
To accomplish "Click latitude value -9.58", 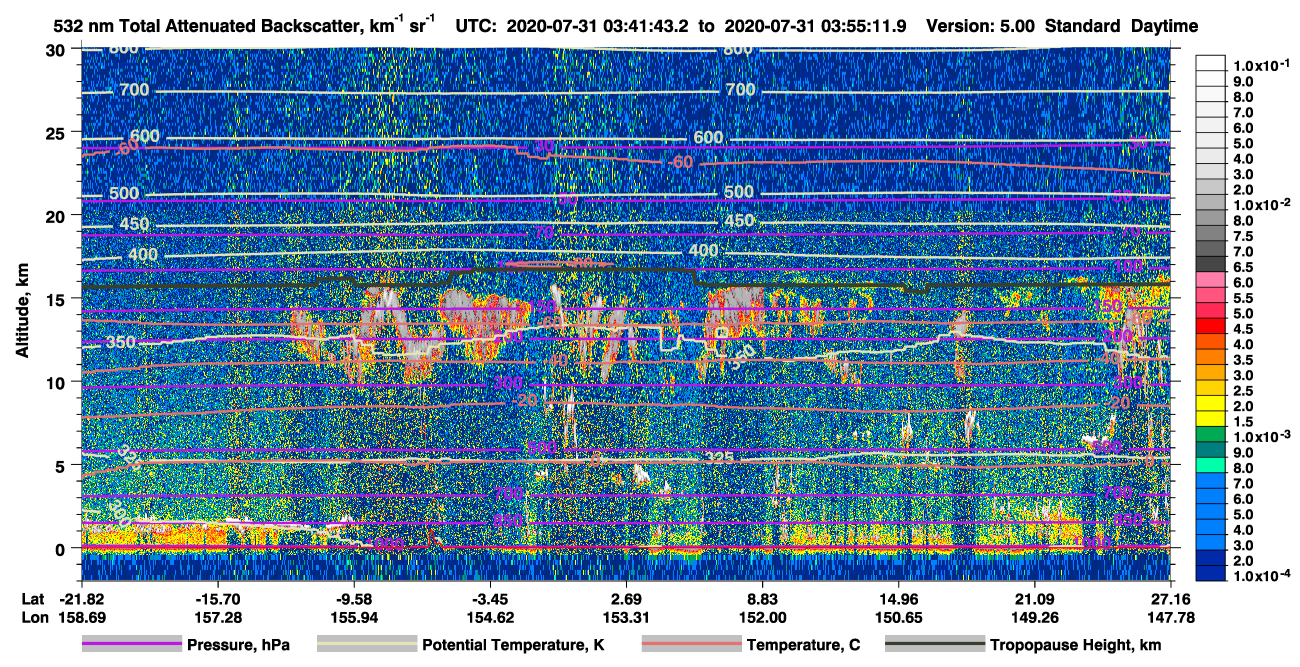I will 353,598.
